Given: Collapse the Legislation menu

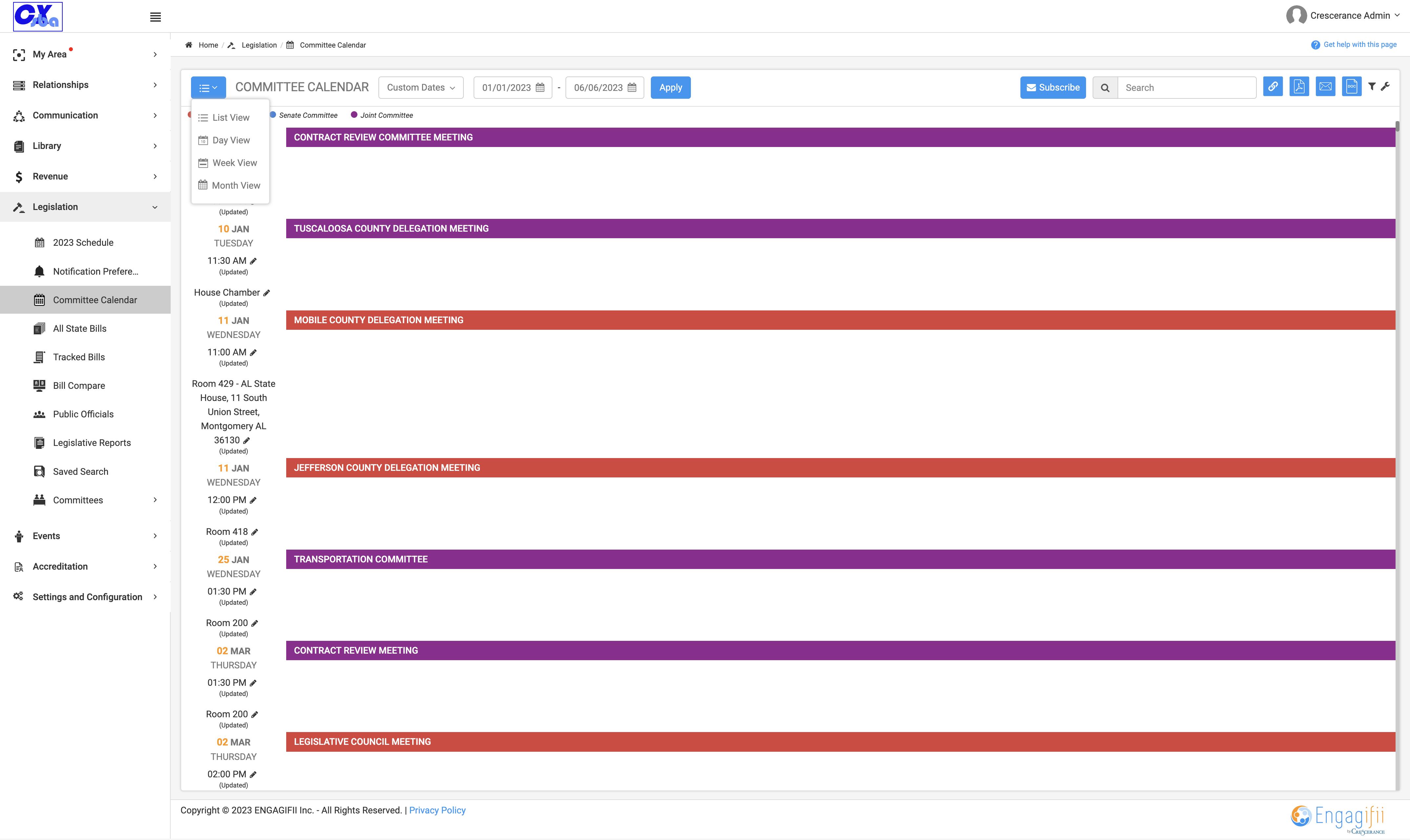Looking at the screenshot, I should point(85,207).
